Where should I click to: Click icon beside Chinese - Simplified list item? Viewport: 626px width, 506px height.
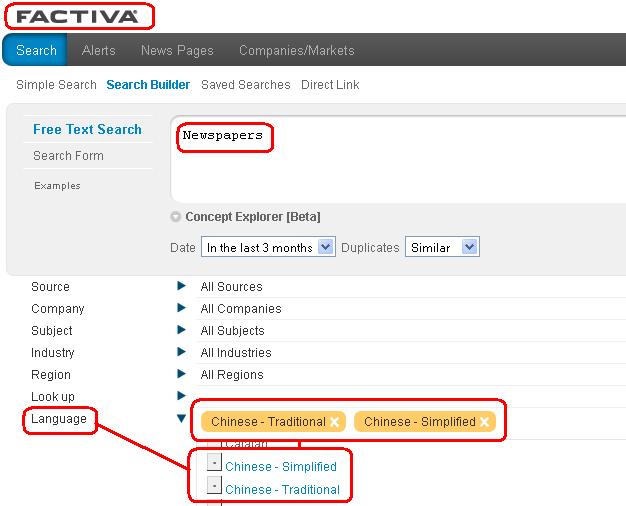pos(214,462)
